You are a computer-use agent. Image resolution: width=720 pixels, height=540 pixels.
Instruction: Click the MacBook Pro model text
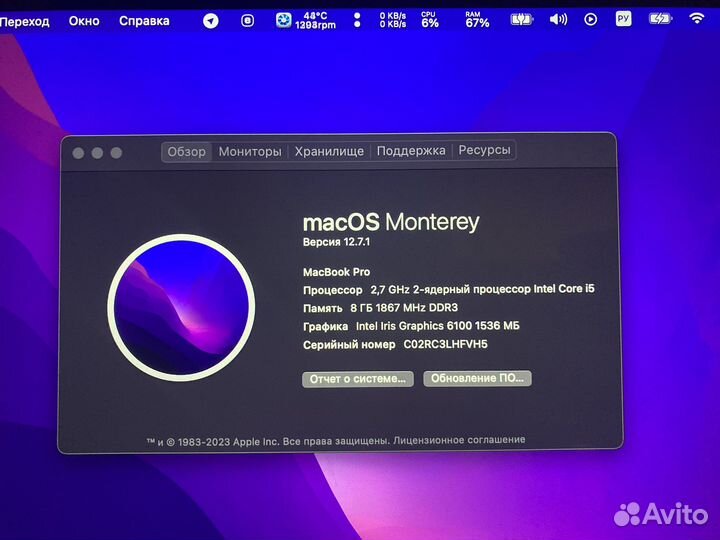pos(336,272)
